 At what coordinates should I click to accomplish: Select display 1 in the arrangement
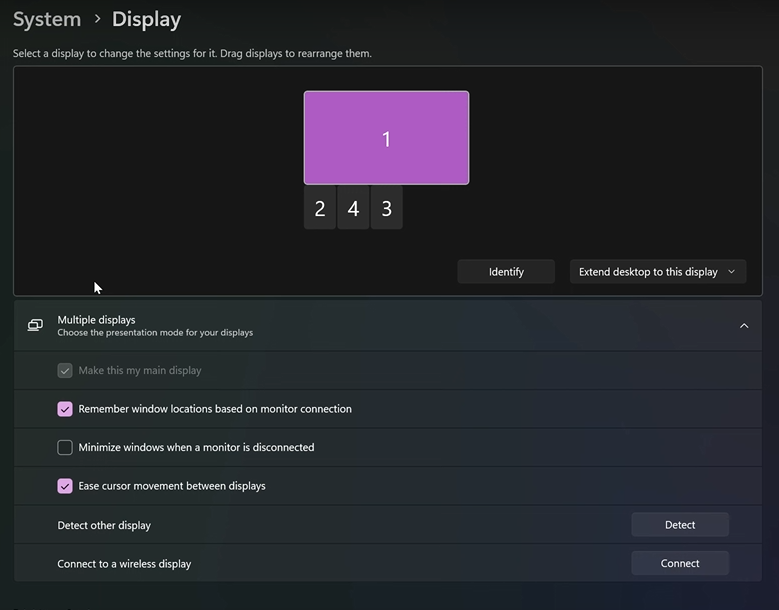coord(386,138)
